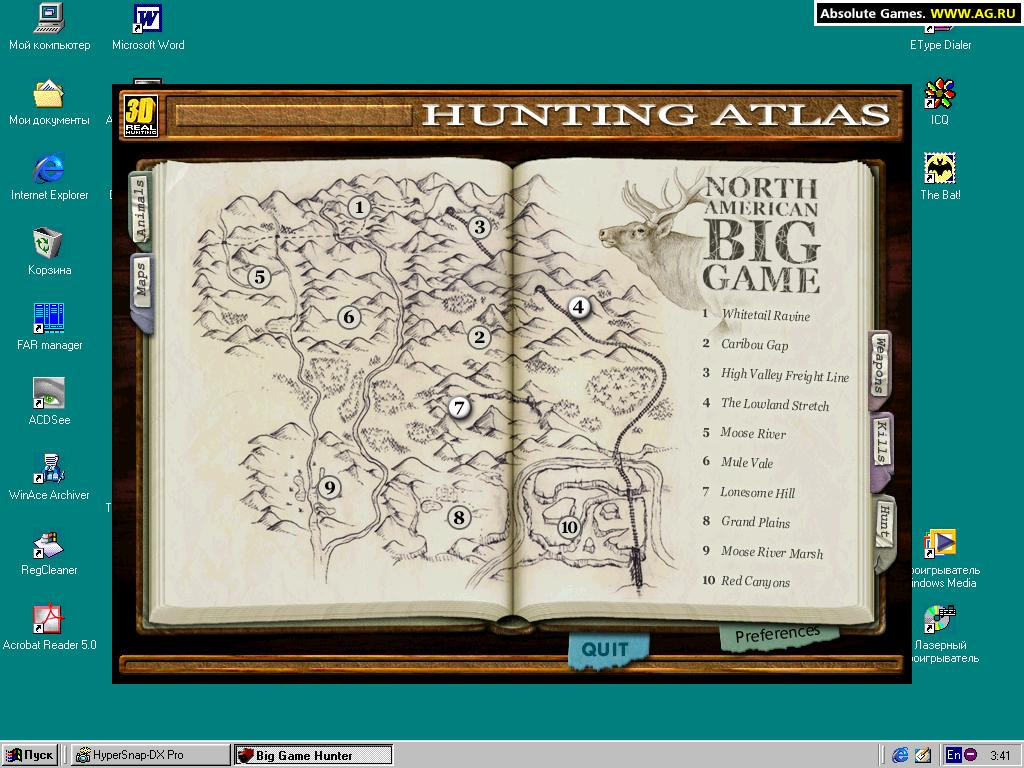This screenshot has width=1024, height=768.
Task: Open Preferences
Action: pos(777,634)
